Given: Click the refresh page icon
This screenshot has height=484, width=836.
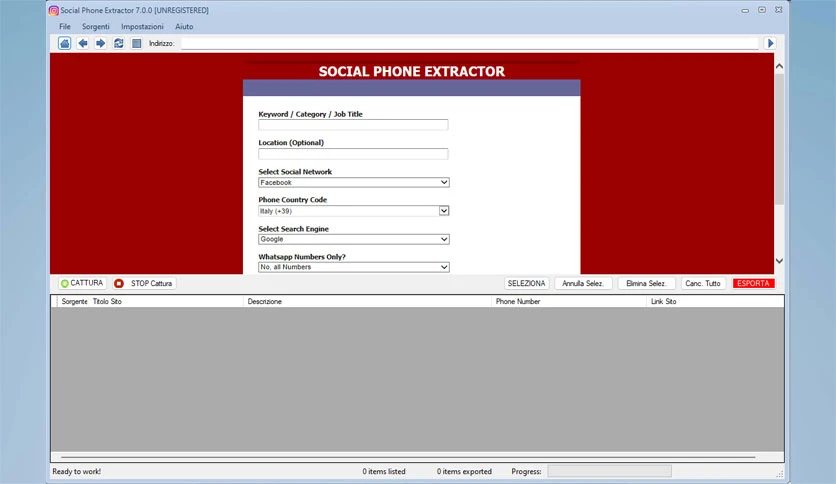Looking at the screenshot, I should [118, 43].
